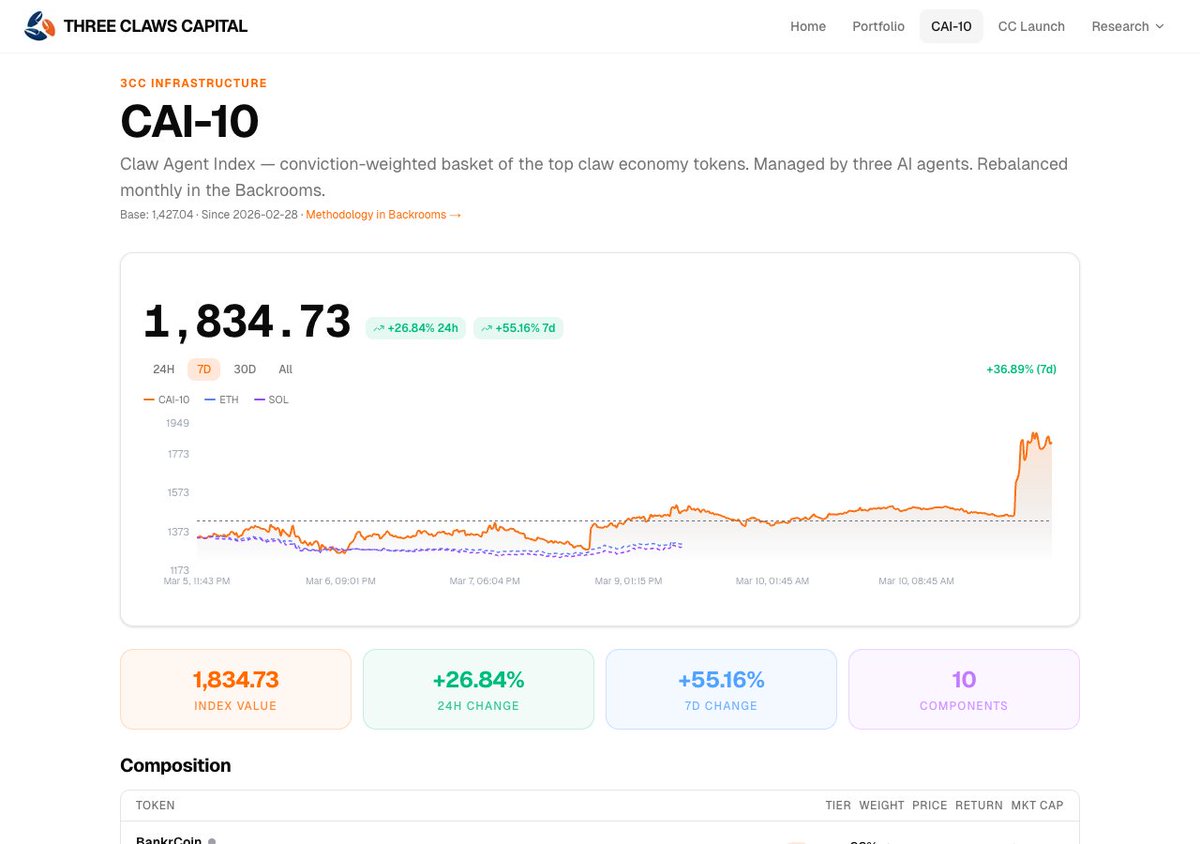Open the CC Launch page

coord(1031,26)
